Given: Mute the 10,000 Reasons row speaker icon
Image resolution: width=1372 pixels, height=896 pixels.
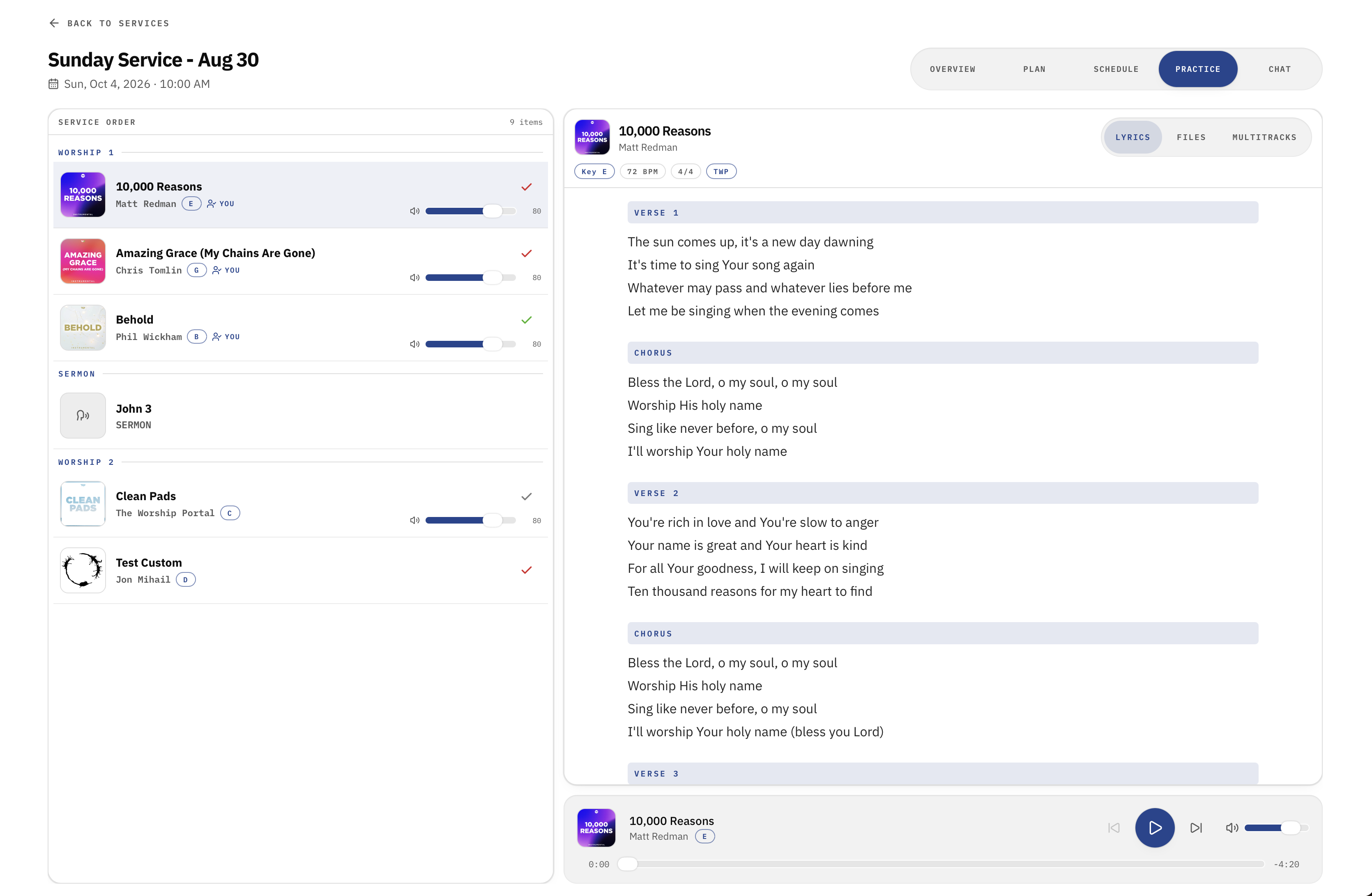Looking at the screenshot, I should click(x=414, y=211).
